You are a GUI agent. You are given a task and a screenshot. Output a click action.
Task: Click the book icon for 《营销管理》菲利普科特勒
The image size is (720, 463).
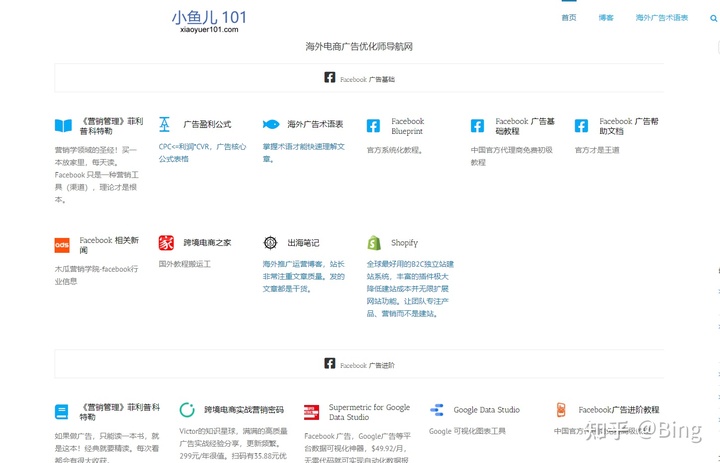(x=63, y=125)
